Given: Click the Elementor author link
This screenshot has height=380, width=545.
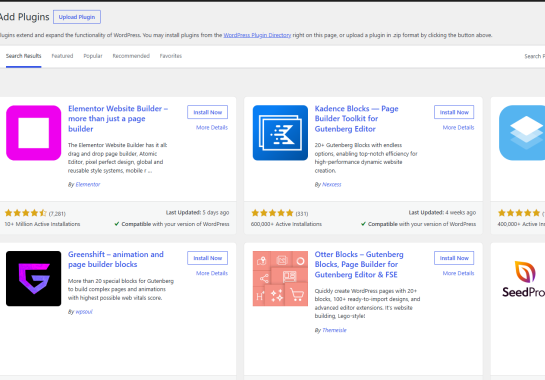Looking at the screenshot, I should click(88, 185).
